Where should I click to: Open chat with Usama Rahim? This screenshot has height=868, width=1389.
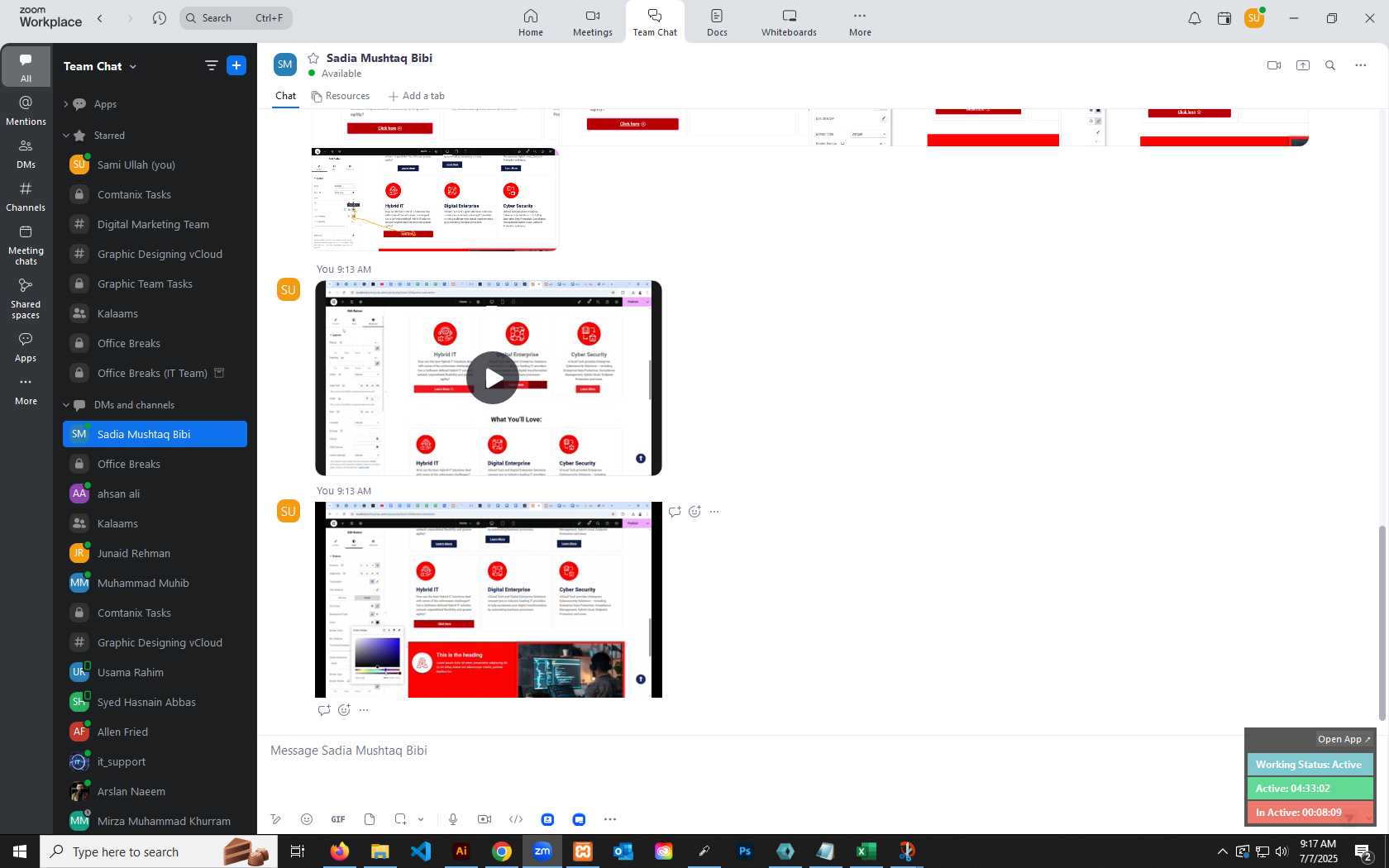pyautogui.click(x=155, y=673)
